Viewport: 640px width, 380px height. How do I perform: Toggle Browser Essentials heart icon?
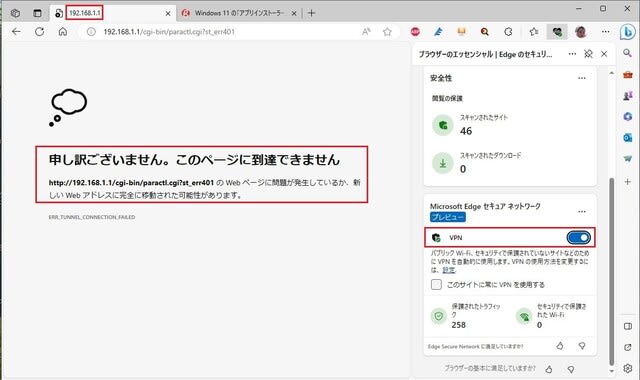click(557, 31)
